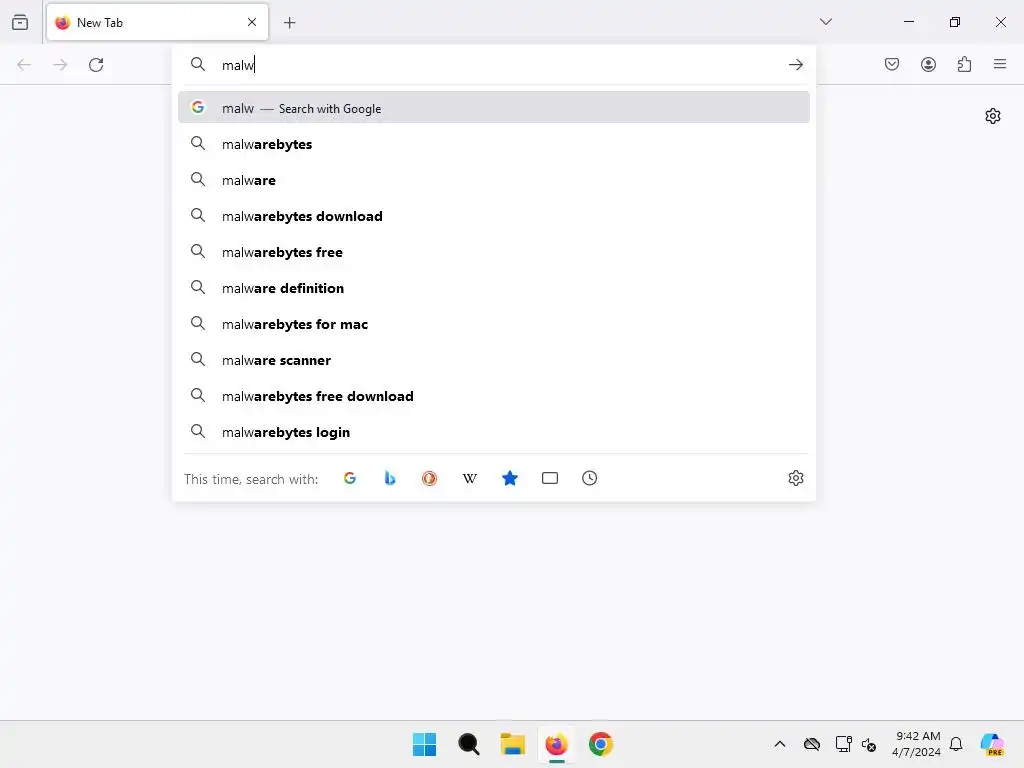The width and height of the screenshot is (1024, 768).
Task: Open a new tab with plus button
Action: coord(289,23)
